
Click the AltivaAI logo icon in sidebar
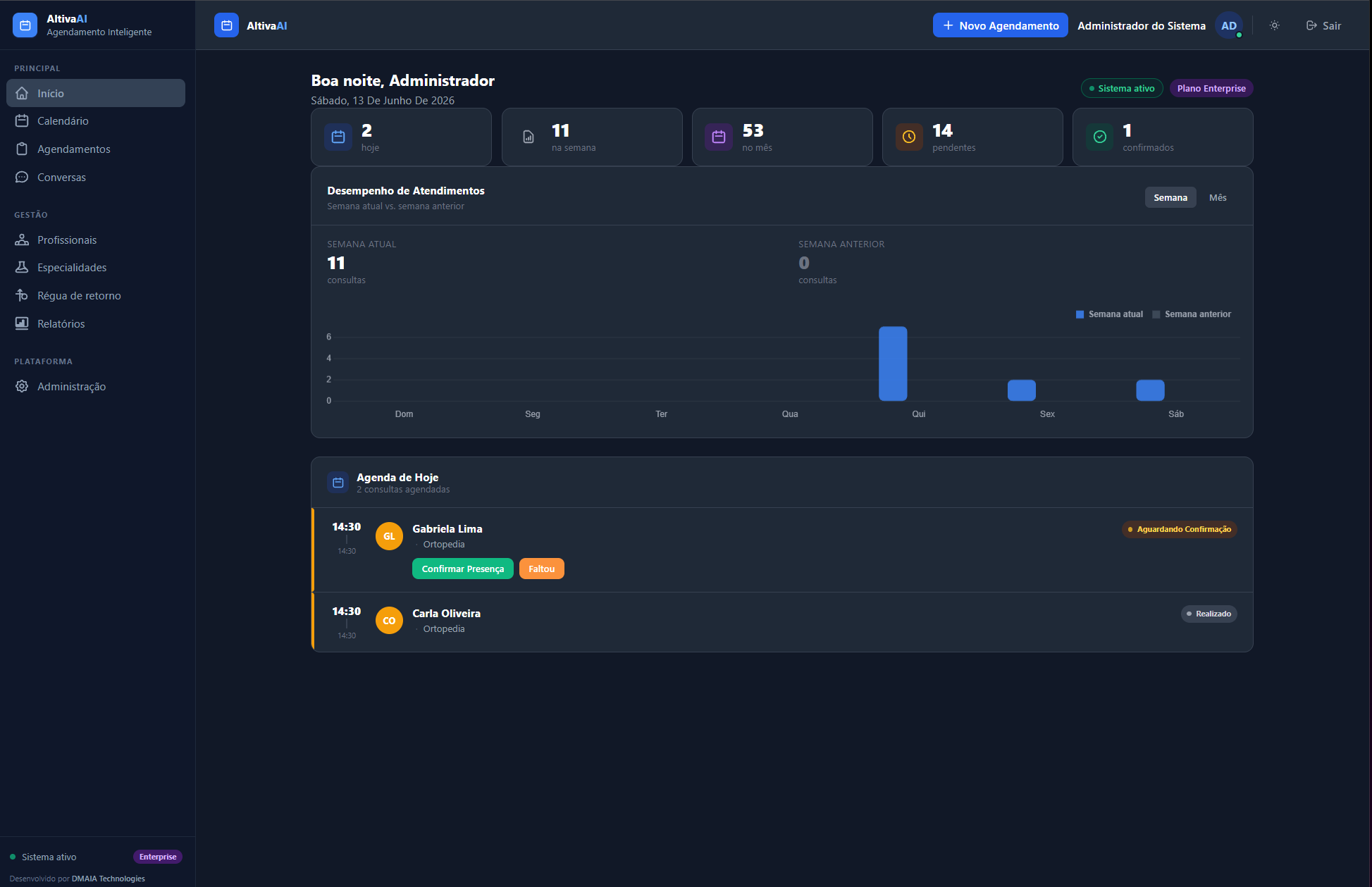(x=25, y=25)
